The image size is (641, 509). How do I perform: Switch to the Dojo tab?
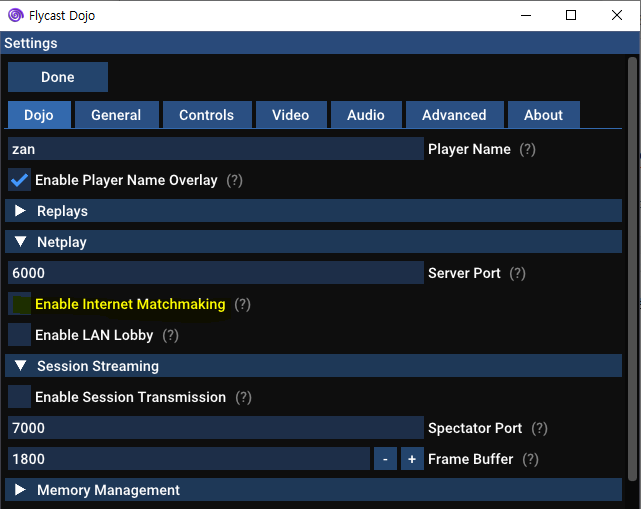point(39,115)
